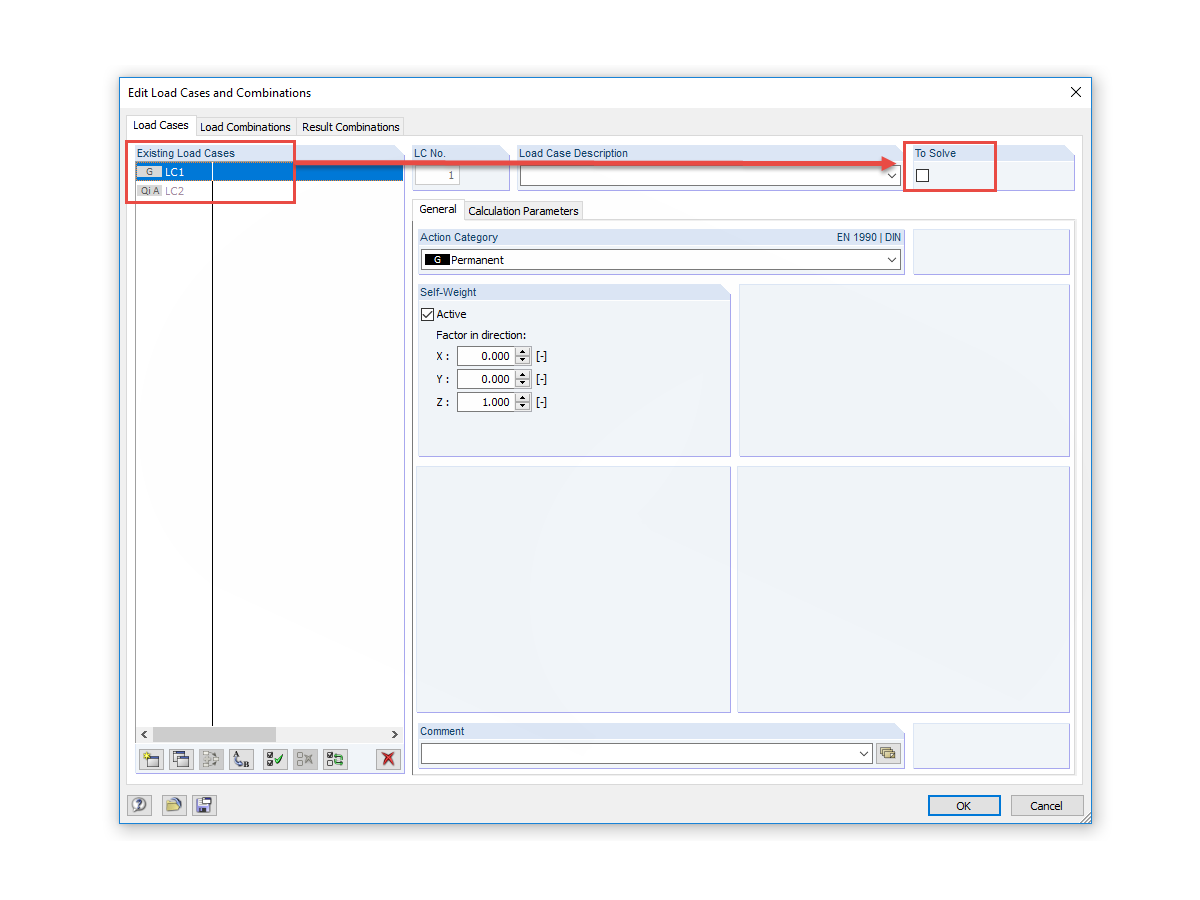This screenshot has width=1200, height=900.
Task: Invert load case selection icon
Action: coord(335,759)
